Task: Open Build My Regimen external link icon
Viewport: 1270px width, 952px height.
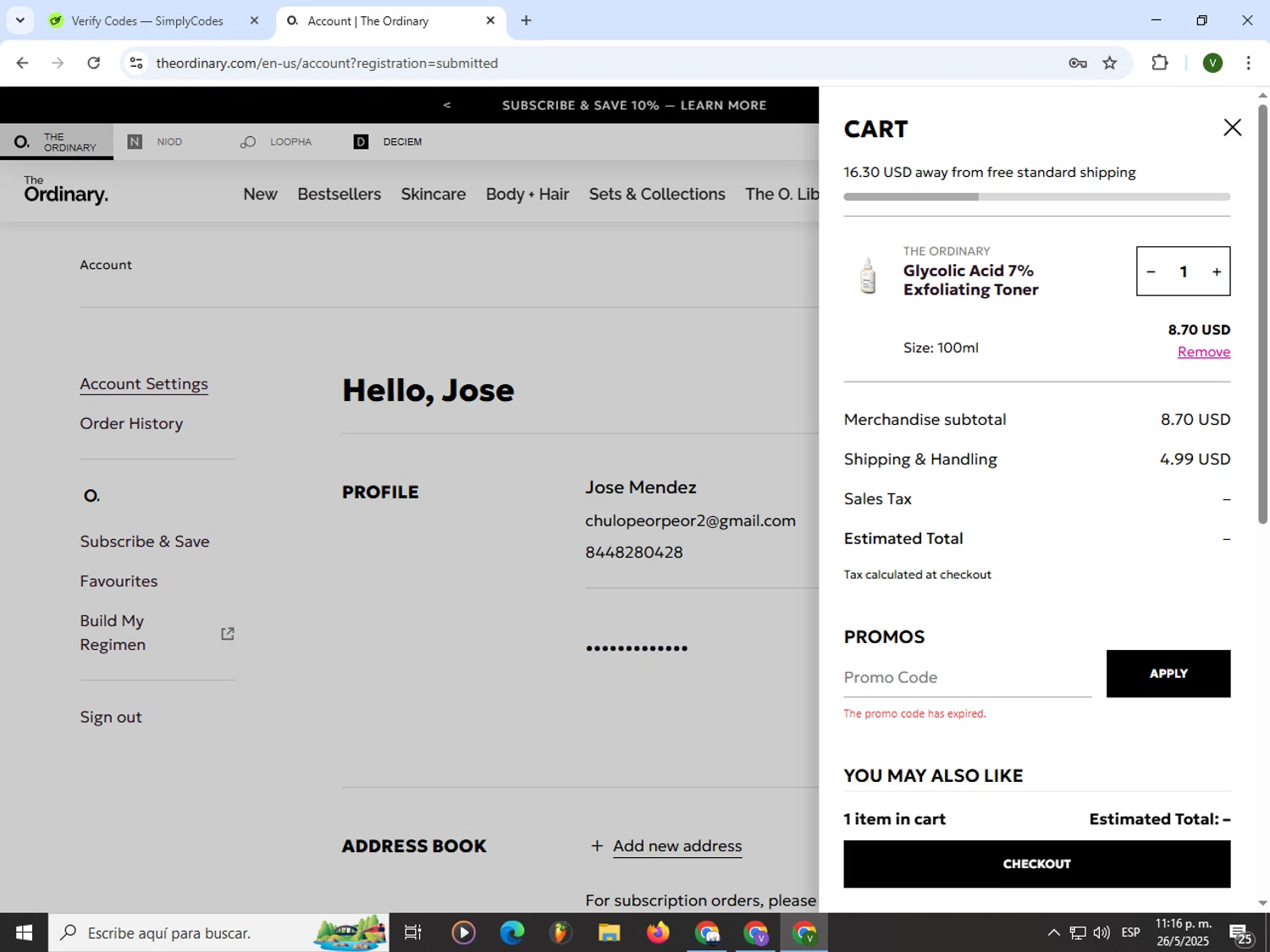Action: click(228, 634)
